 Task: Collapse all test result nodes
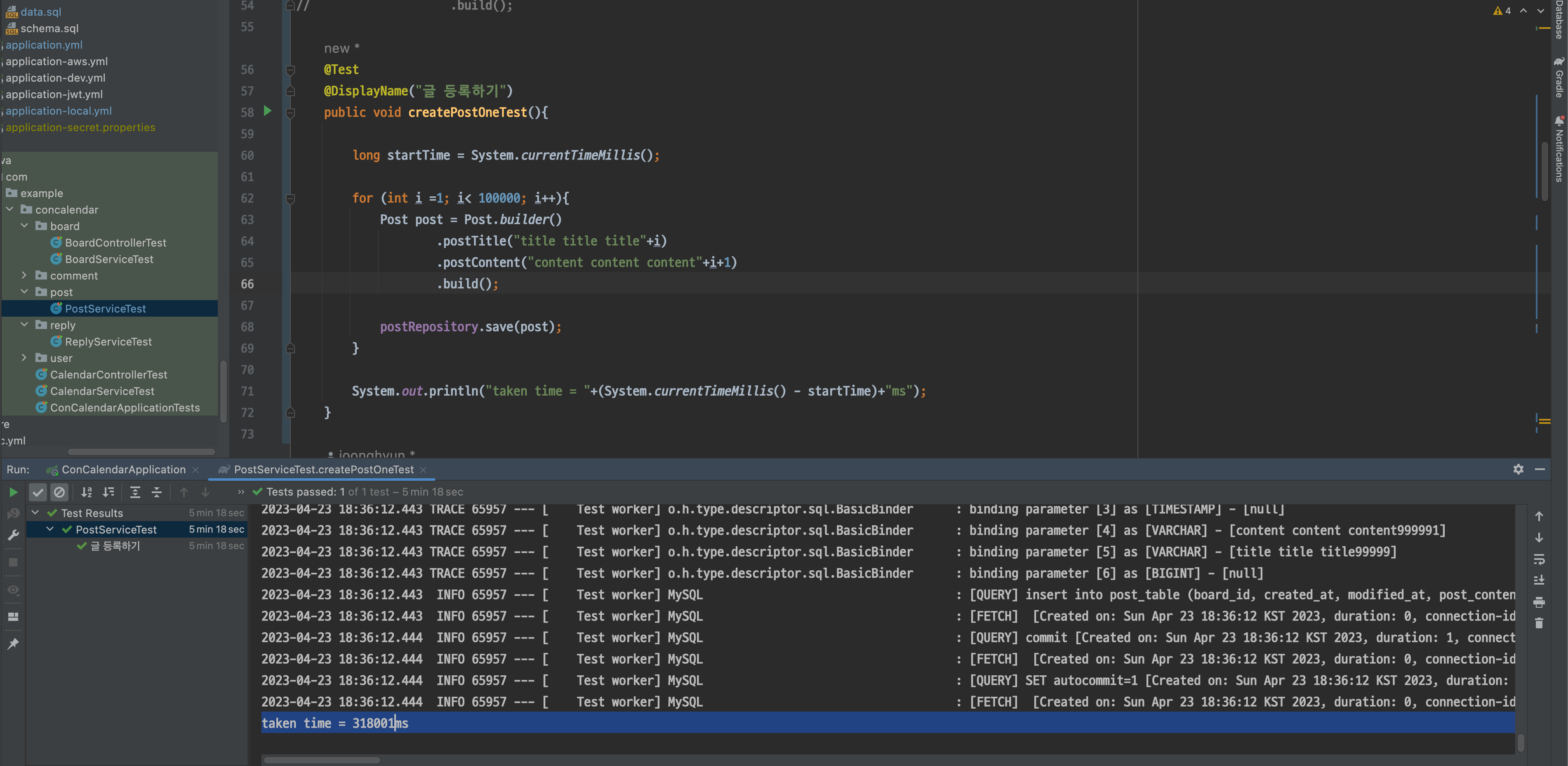[x=156, y=491]
